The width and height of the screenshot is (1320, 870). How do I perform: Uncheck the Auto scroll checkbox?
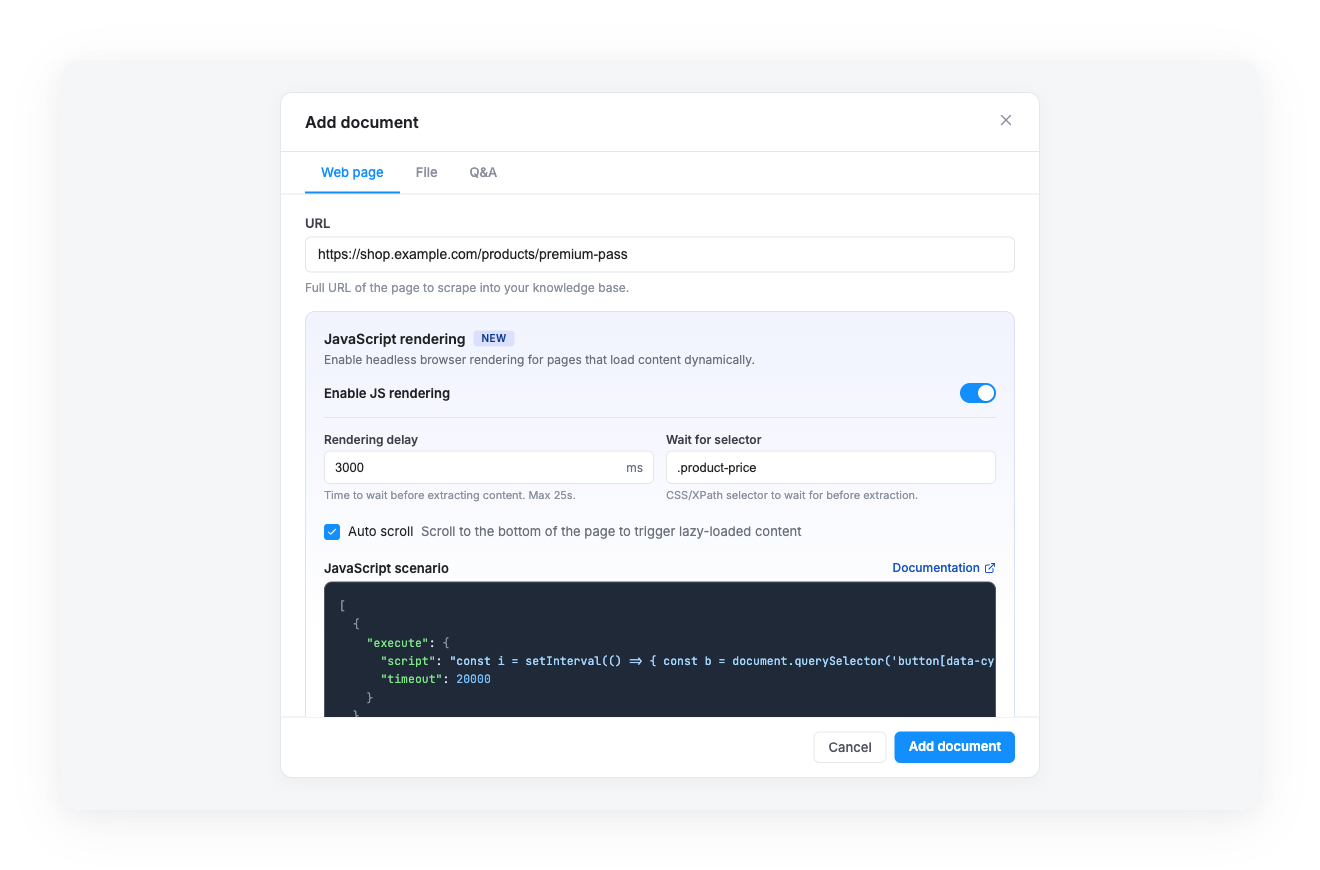coord(332,531)
